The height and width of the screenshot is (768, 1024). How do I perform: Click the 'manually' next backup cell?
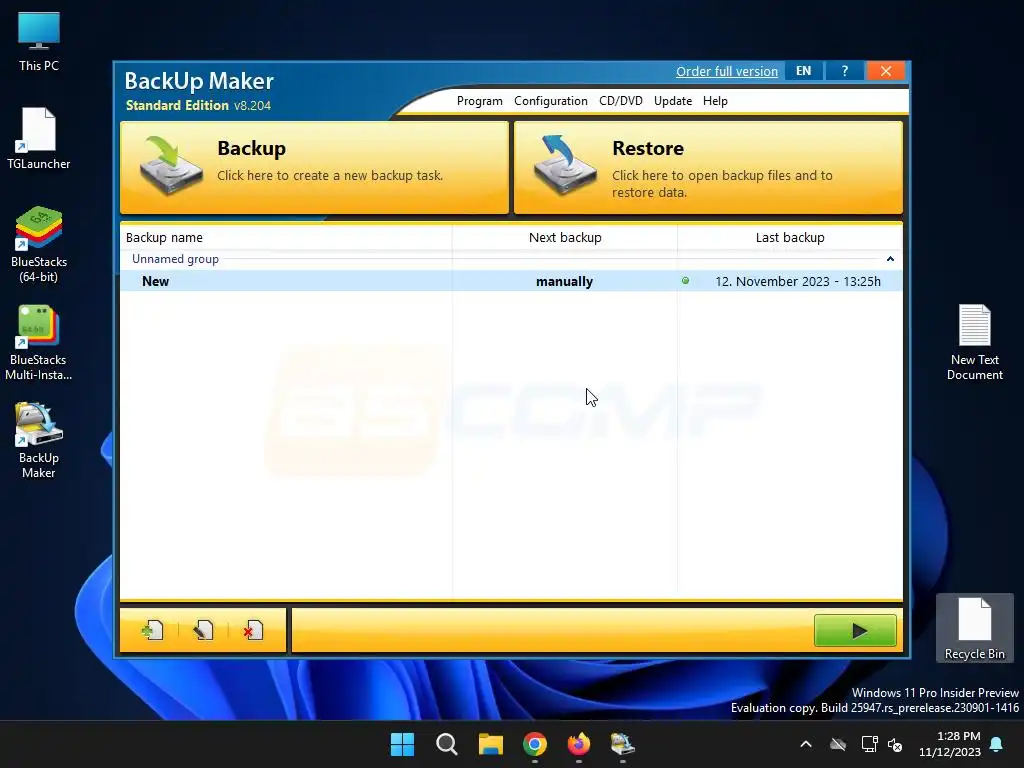point(564,281)
